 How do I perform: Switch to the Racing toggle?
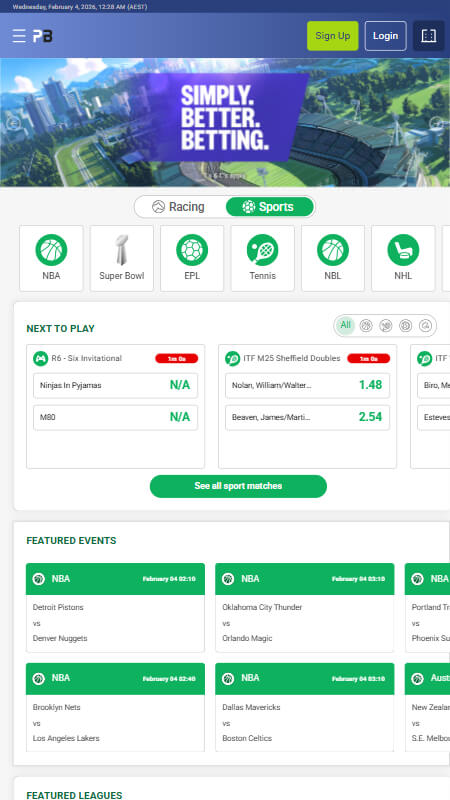pyautogui.click(x=179, y=207)
